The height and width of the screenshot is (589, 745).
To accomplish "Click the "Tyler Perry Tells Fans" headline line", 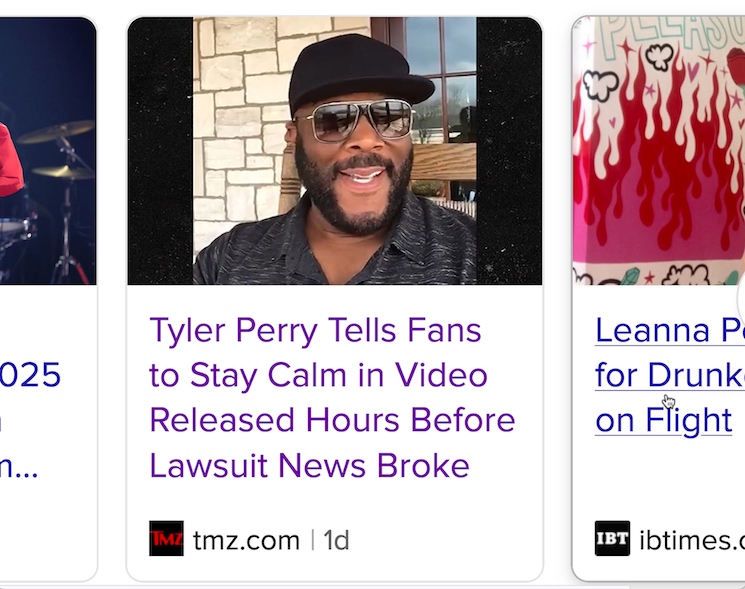I will tap(315, 330).
